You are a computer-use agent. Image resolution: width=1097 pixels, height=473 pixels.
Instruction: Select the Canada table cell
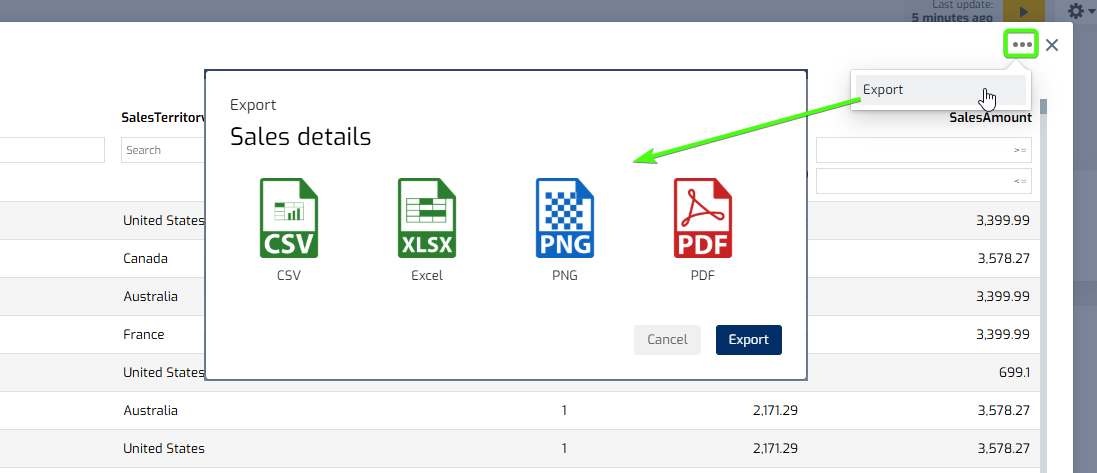[x=146, y=258]
